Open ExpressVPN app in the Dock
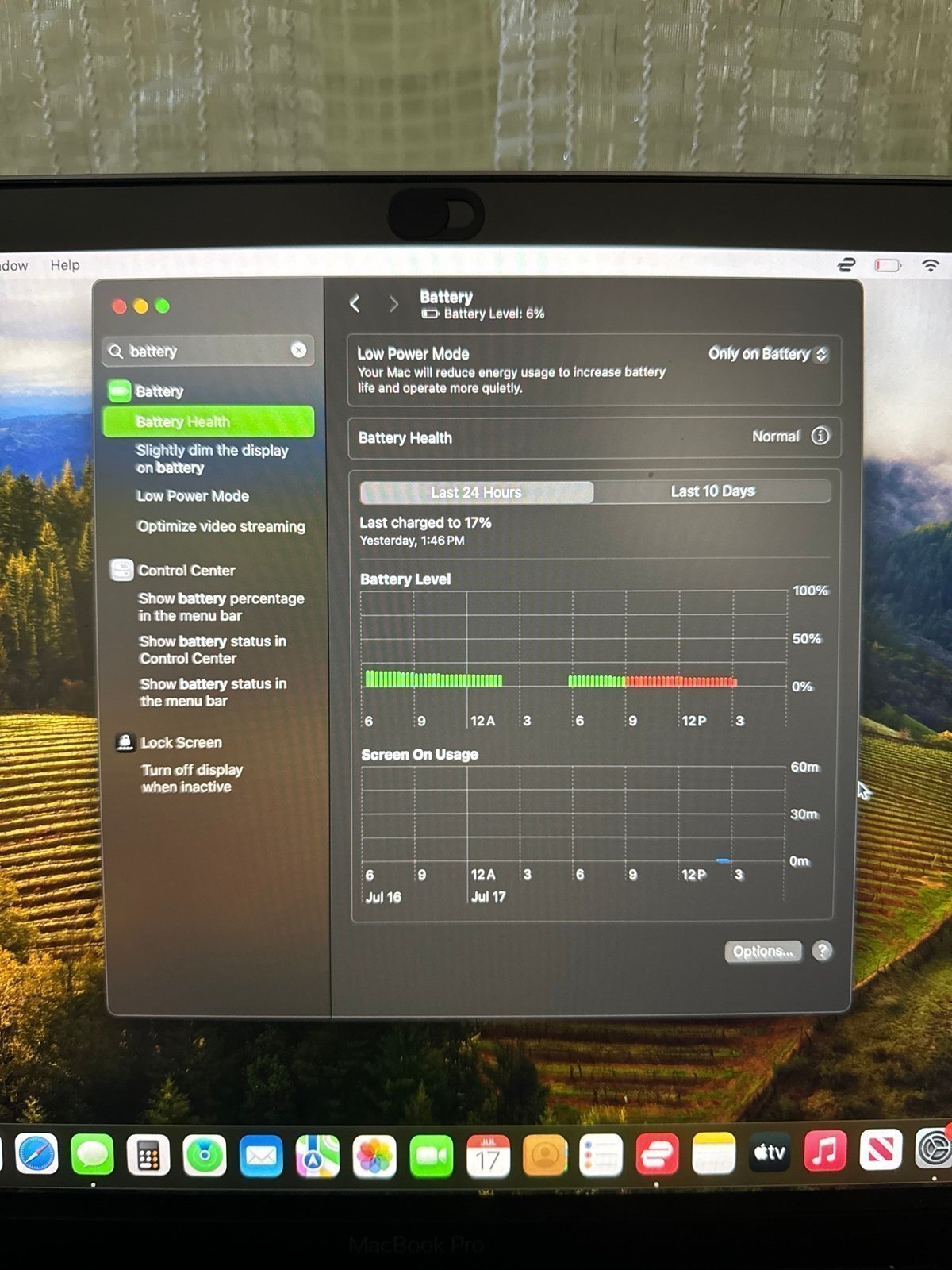 657,1153
